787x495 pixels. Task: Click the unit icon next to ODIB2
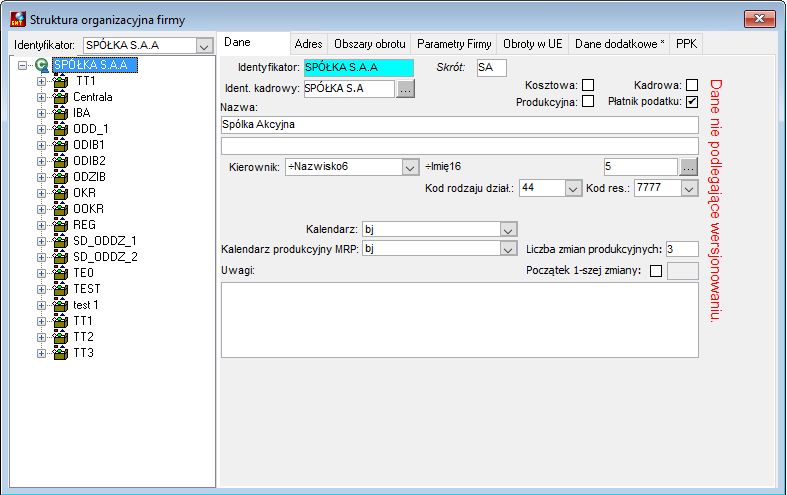[x=60, y=162]
